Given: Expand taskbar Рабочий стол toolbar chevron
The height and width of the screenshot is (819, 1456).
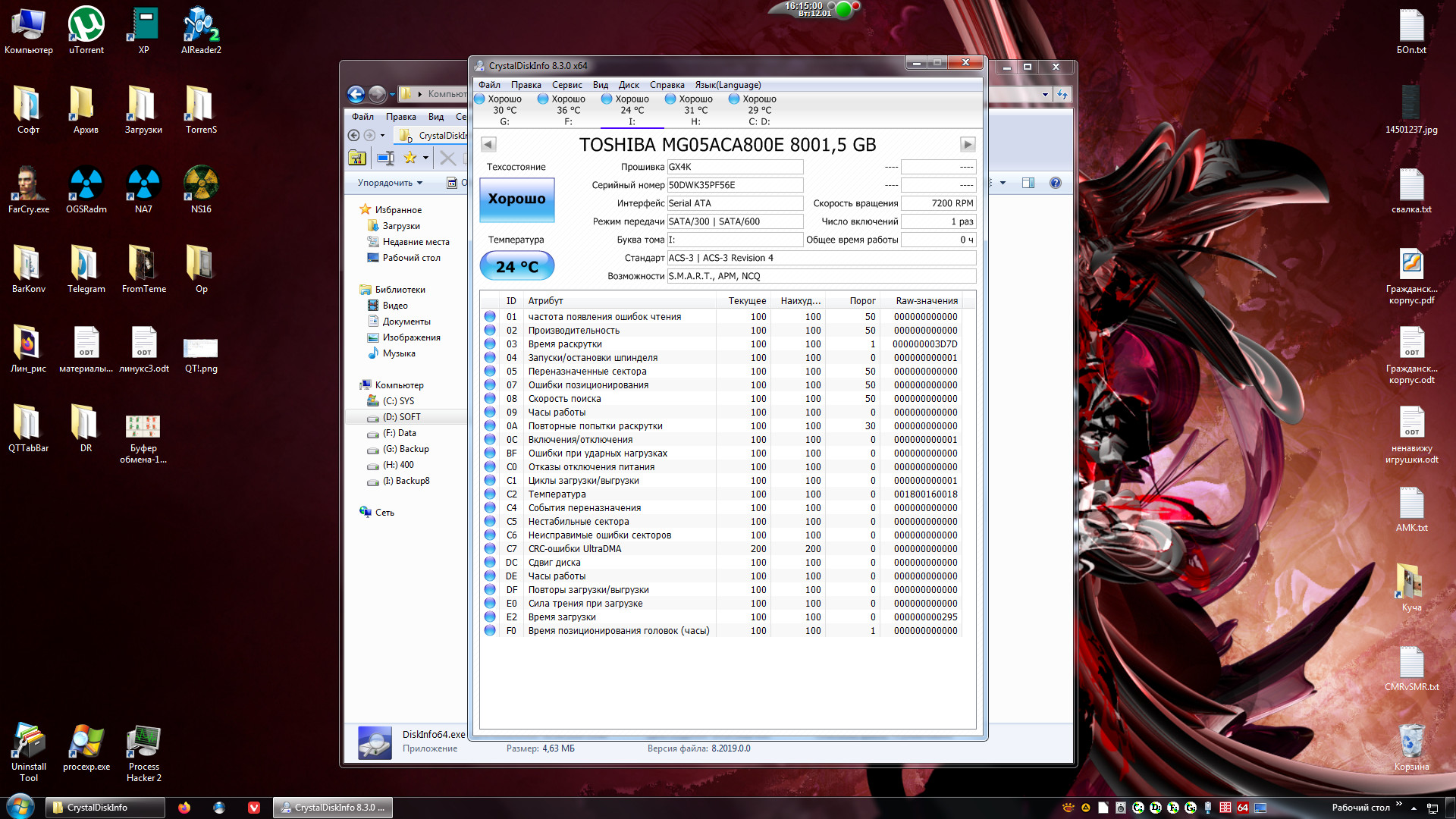Looking at the screenshot, I should coord(1398,804).
